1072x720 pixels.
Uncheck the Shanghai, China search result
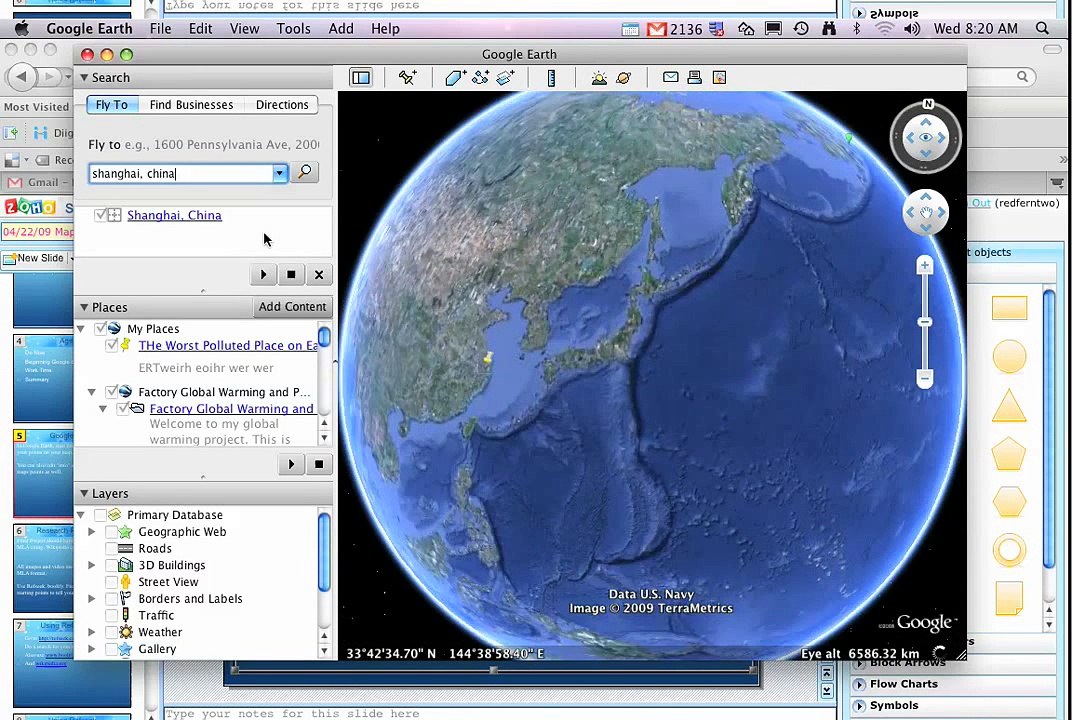[x=100, y=215]
